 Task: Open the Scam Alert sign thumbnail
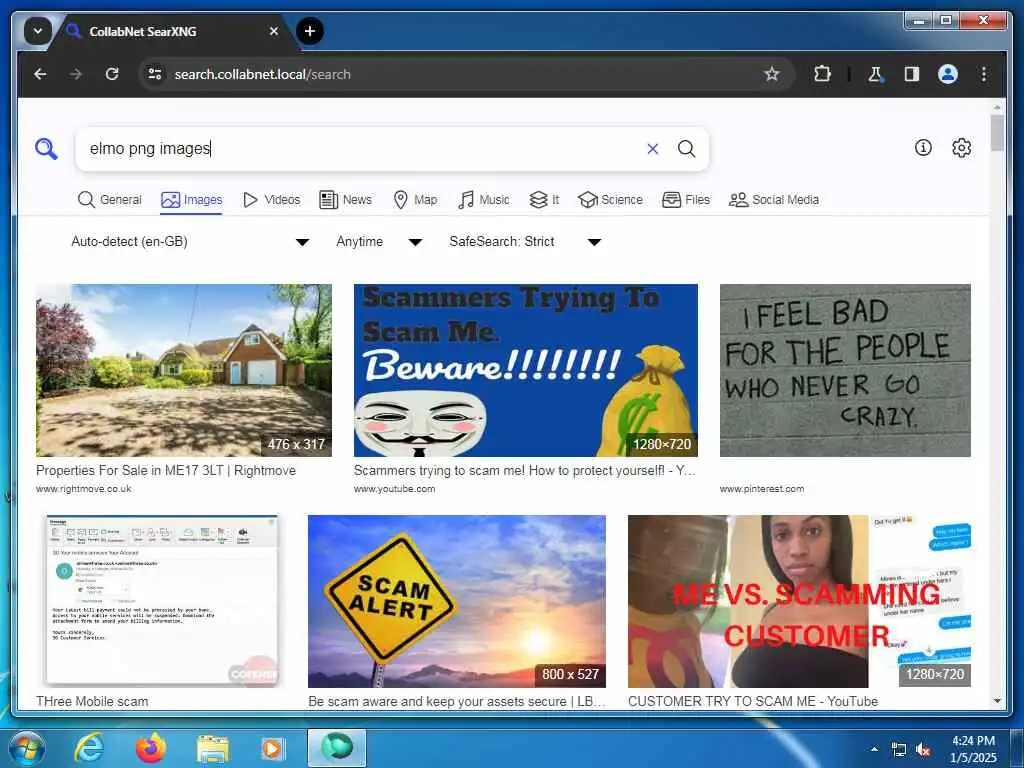tap(456, 601)
